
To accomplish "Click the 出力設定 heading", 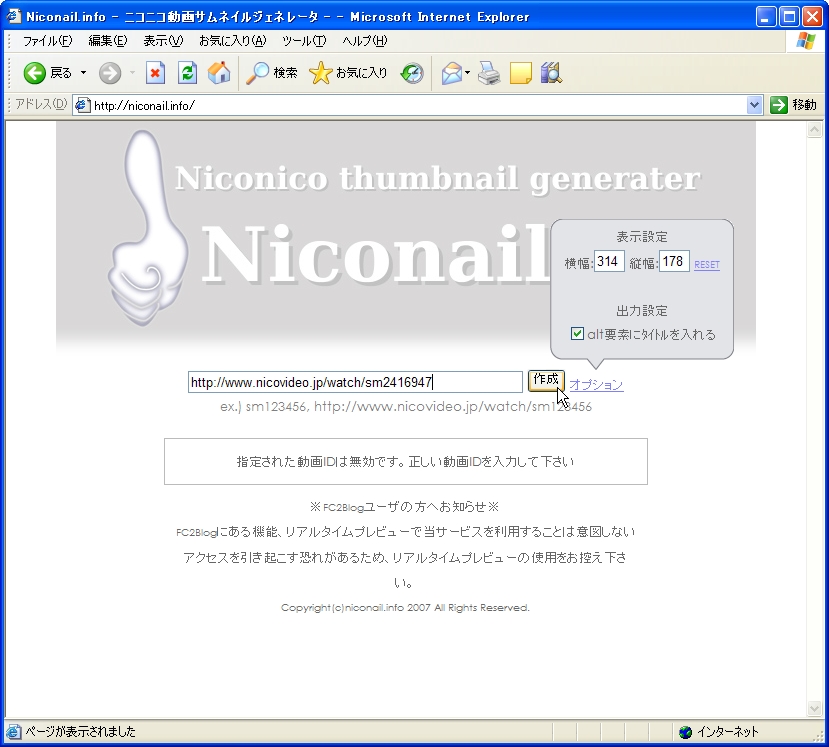I will tap(642, 310).
